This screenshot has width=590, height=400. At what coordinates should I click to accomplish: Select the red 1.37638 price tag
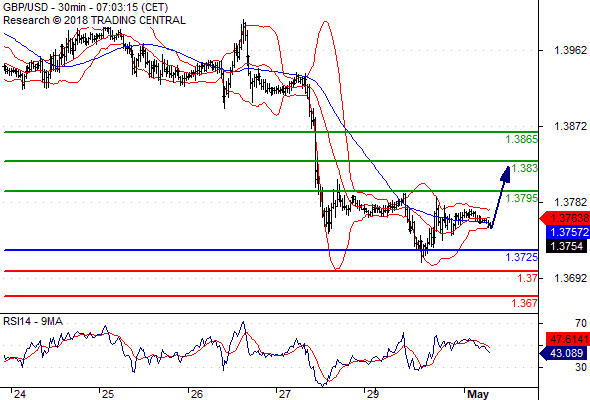coord(565,218)
